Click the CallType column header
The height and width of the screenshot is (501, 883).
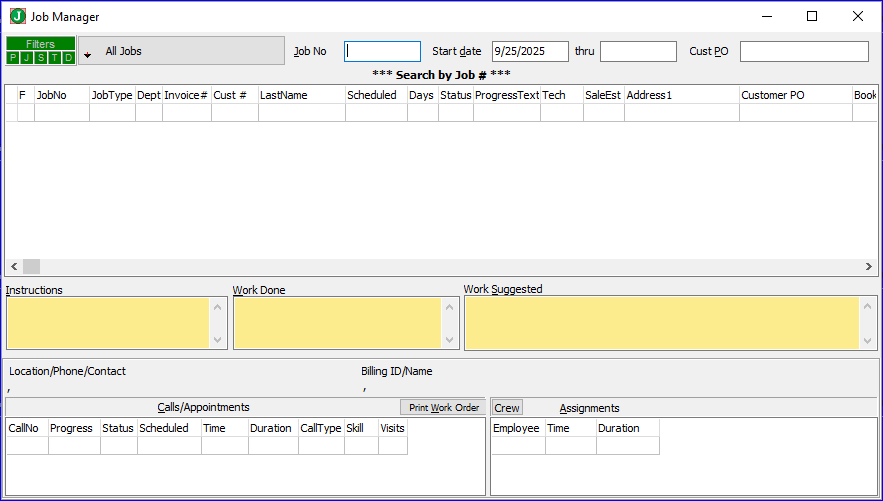pos(322,428)
